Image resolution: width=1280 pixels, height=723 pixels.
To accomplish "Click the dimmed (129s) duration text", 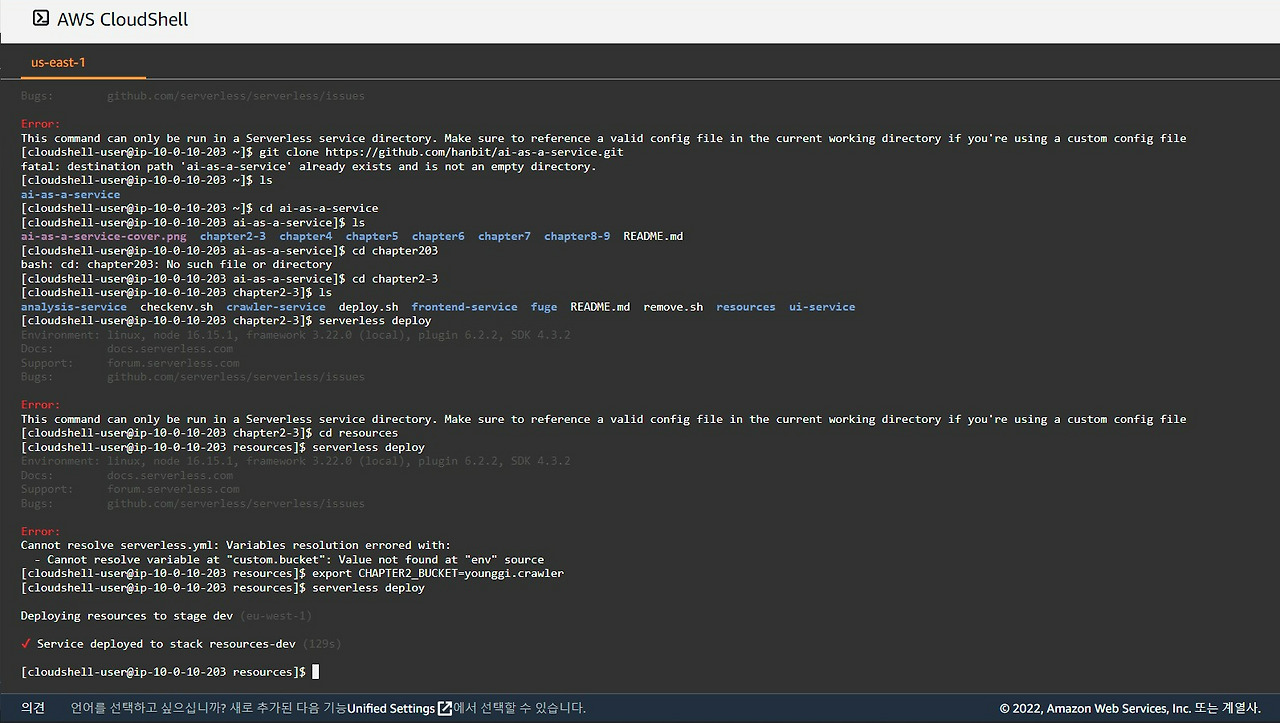I will [322, 644].
